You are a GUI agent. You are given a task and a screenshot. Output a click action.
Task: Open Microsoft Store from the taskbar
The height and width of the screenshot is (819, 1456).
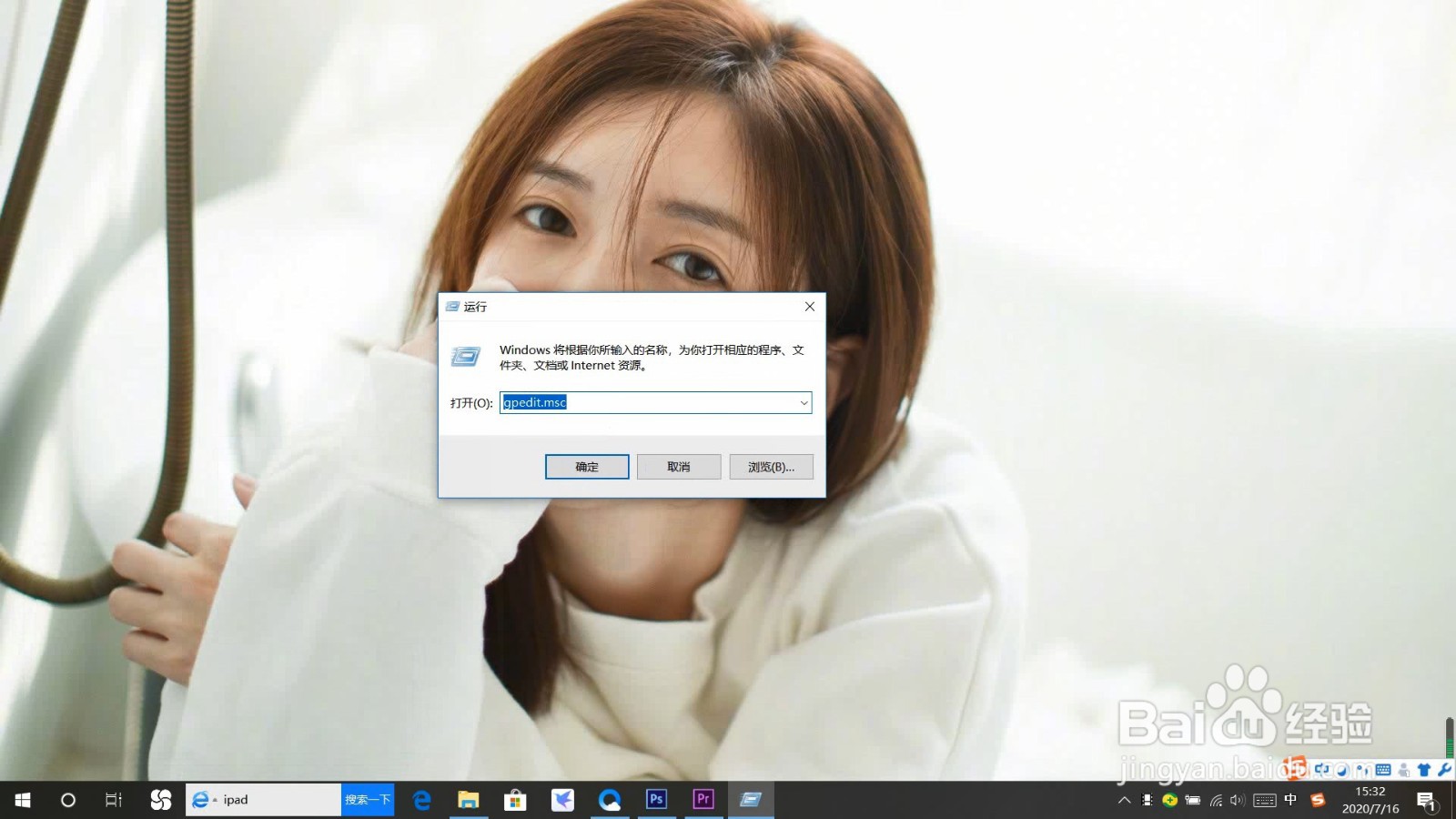pos(515,800)
